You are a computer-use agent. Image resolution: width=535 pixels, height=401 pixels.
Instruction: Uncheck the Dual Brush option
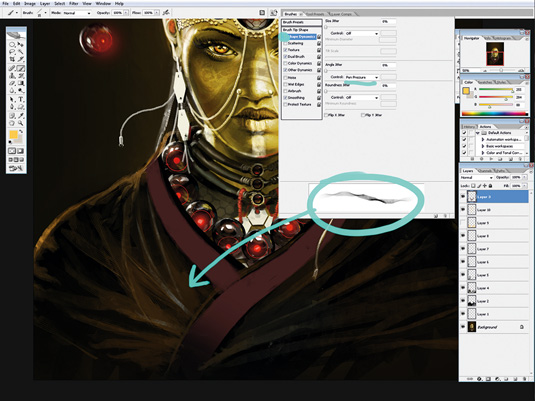coord(285,57)
